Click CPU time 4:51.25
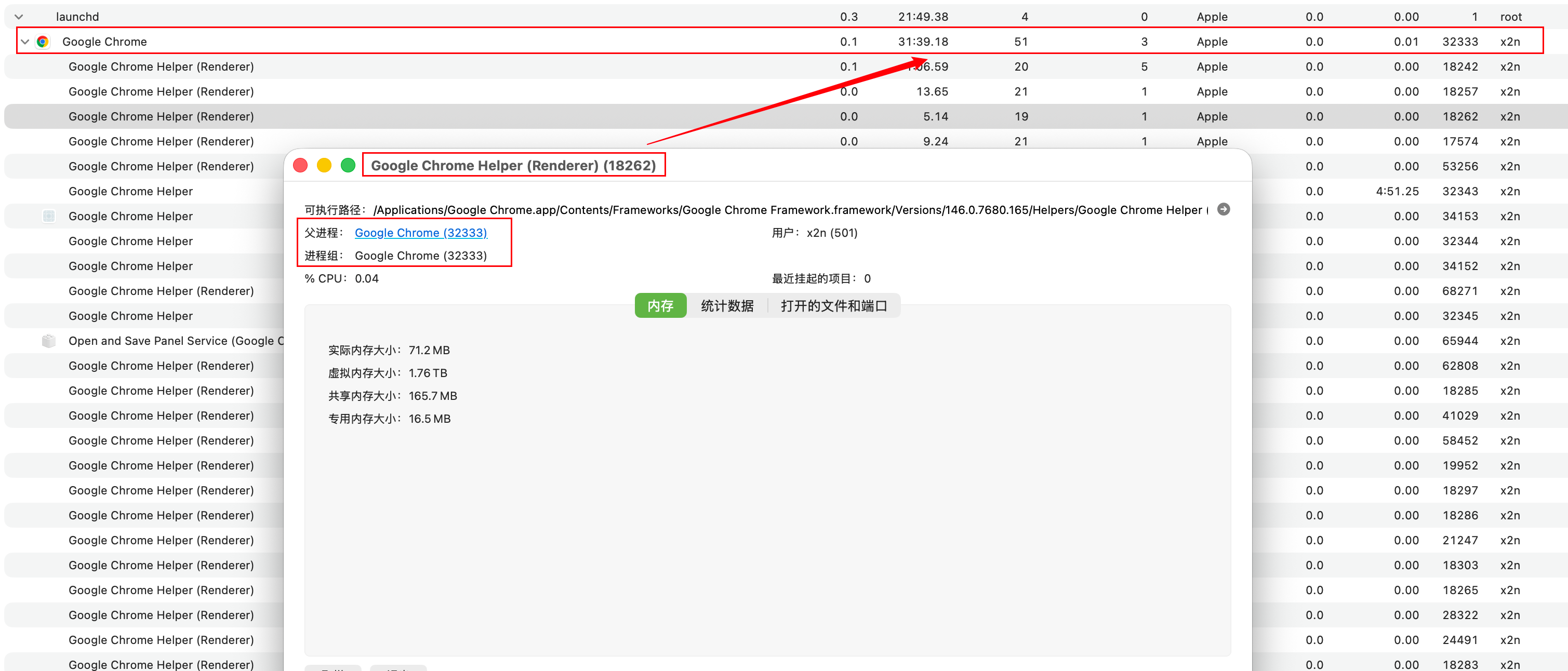This screenshot has width=1568, height=671. [x=1397, y=192]
